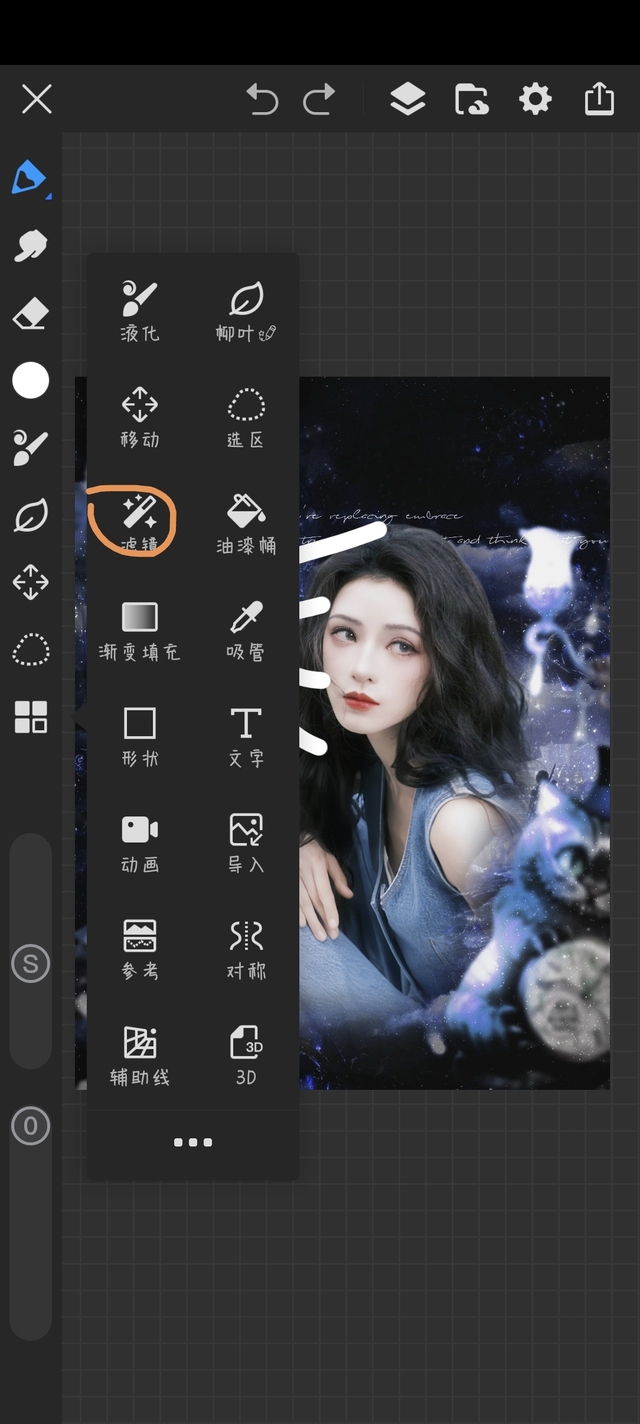Toggle 辅助线 guide lines
Image resolution: width=640 pixels, height=1424 pixels.
click(x=139, y=1054)
